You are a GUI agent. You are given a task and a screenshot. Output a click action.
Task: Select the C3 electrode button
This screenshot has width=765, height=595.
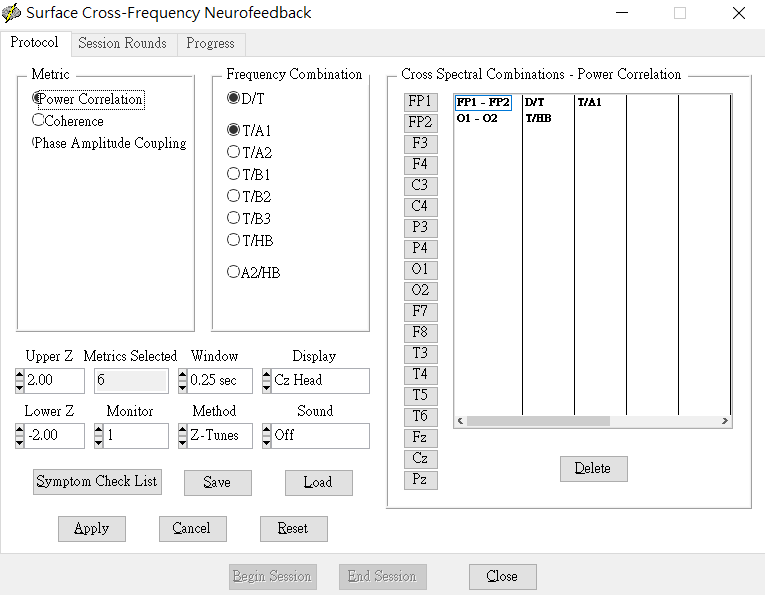421,186
